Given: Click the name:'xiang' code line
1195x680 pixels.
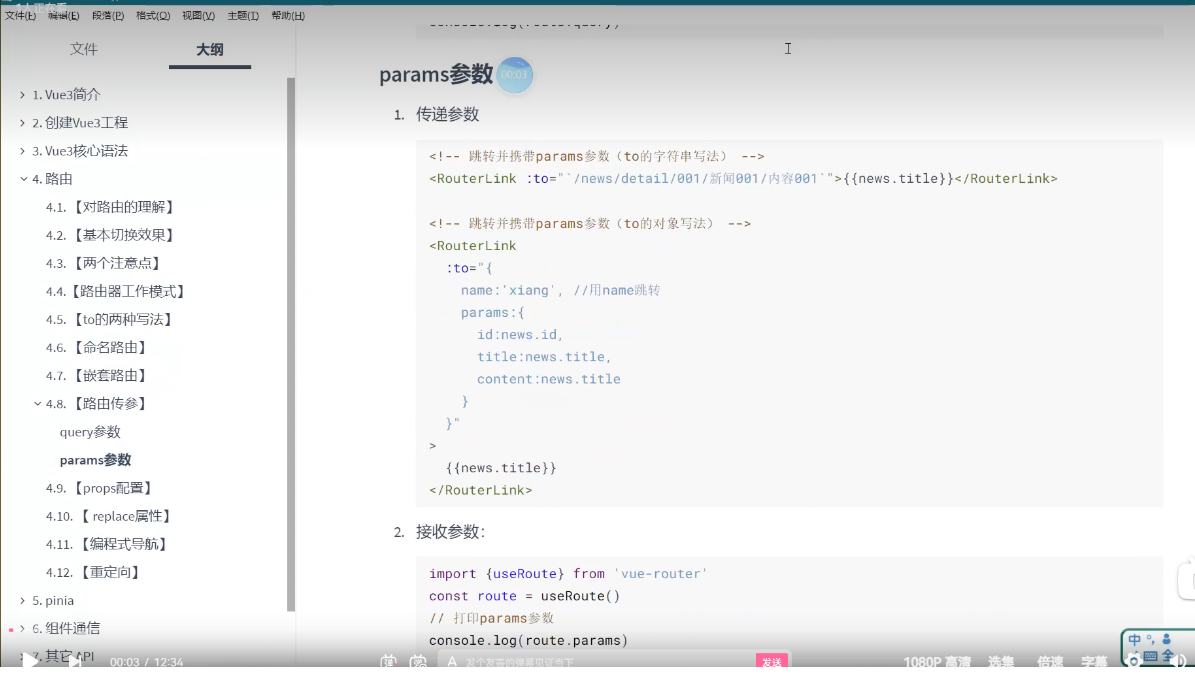Looking at the screenshot, I should pyautogui.click(x=560, y=290).
